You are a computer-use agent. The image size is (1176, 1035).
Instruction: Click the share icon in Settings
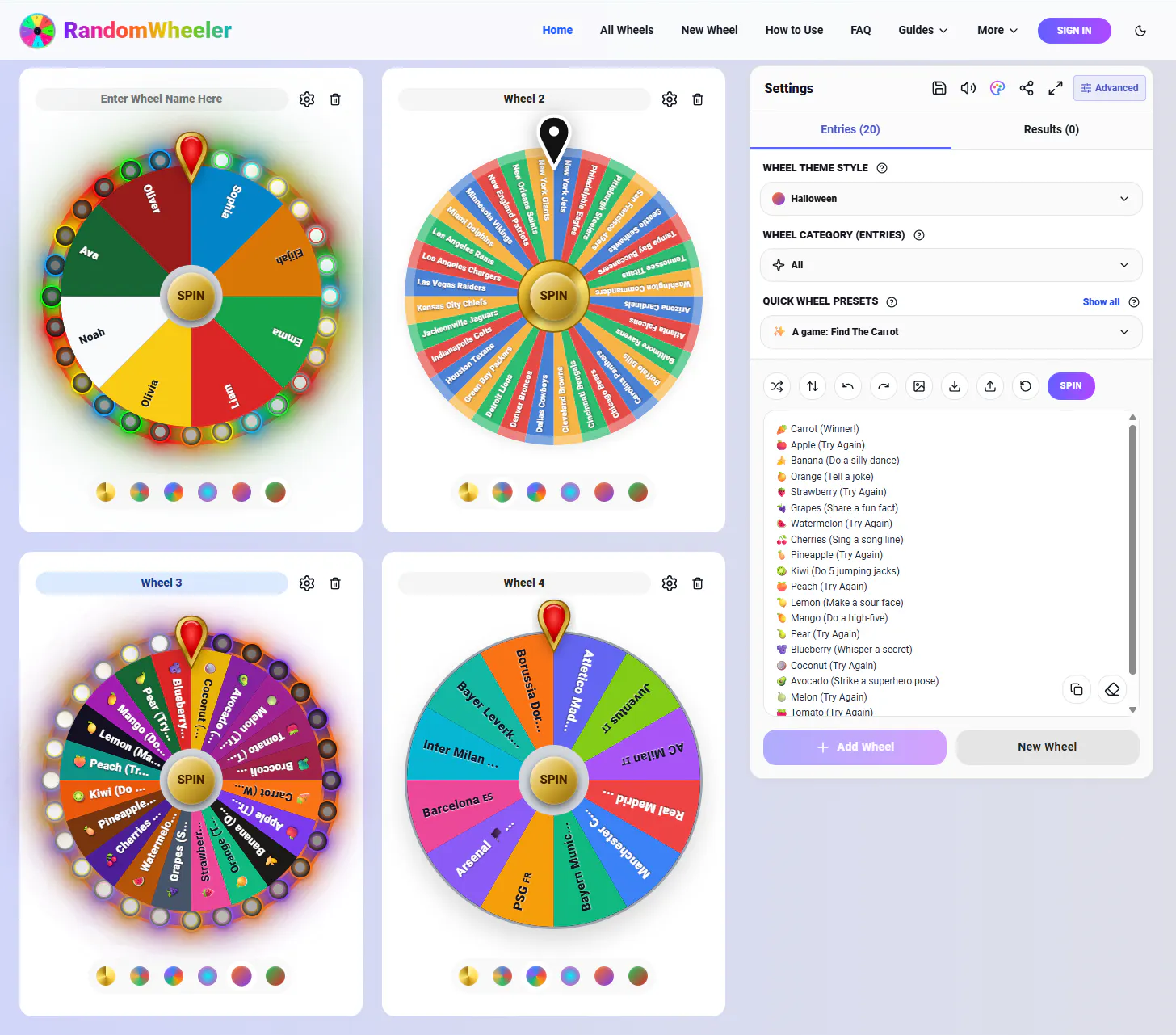[1027, 88]
